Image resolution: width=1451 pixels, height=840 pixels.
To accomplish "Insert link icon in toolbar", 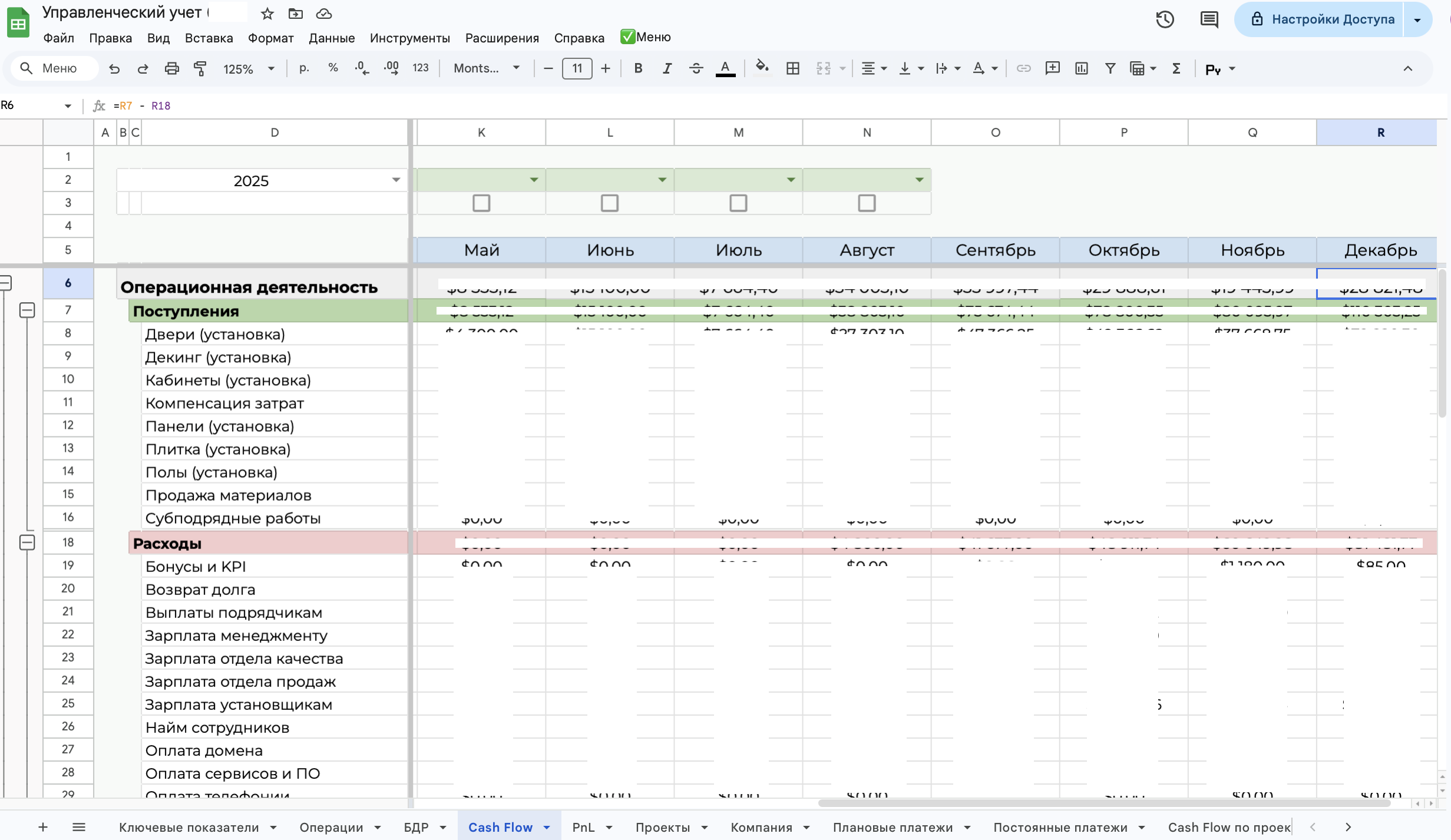I will (x=1024, y=68).
